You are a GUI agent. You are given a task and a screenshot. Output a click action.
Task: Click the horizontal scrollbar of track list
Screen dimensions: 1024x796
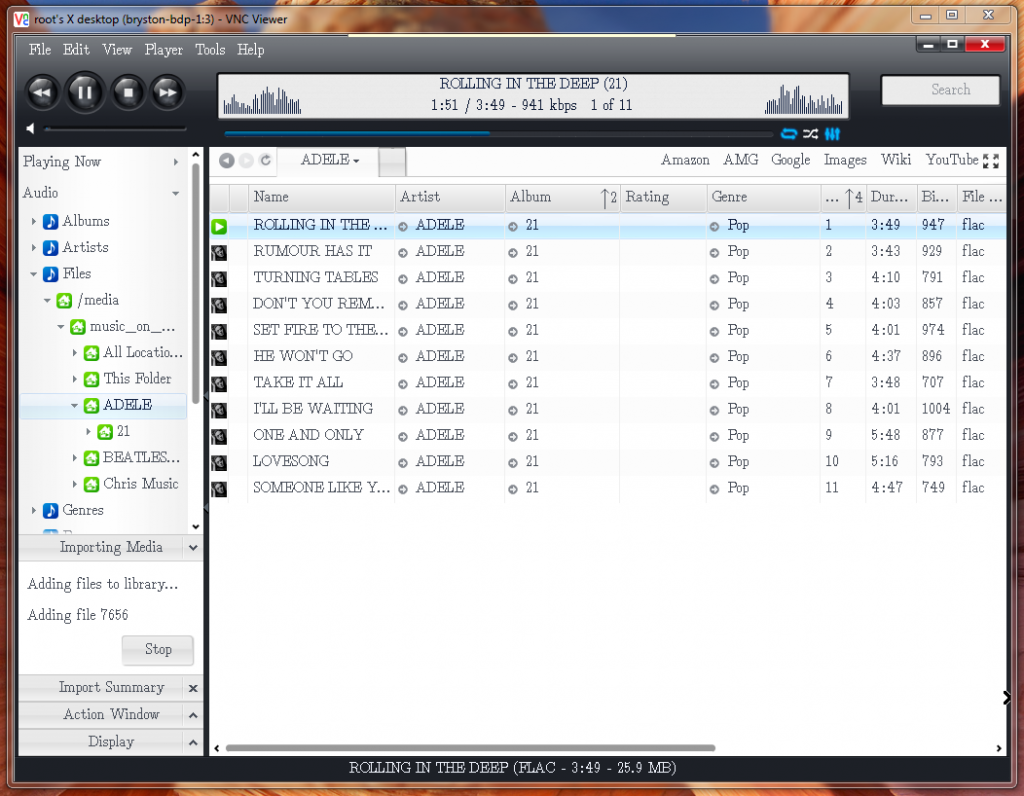(470, 748)
